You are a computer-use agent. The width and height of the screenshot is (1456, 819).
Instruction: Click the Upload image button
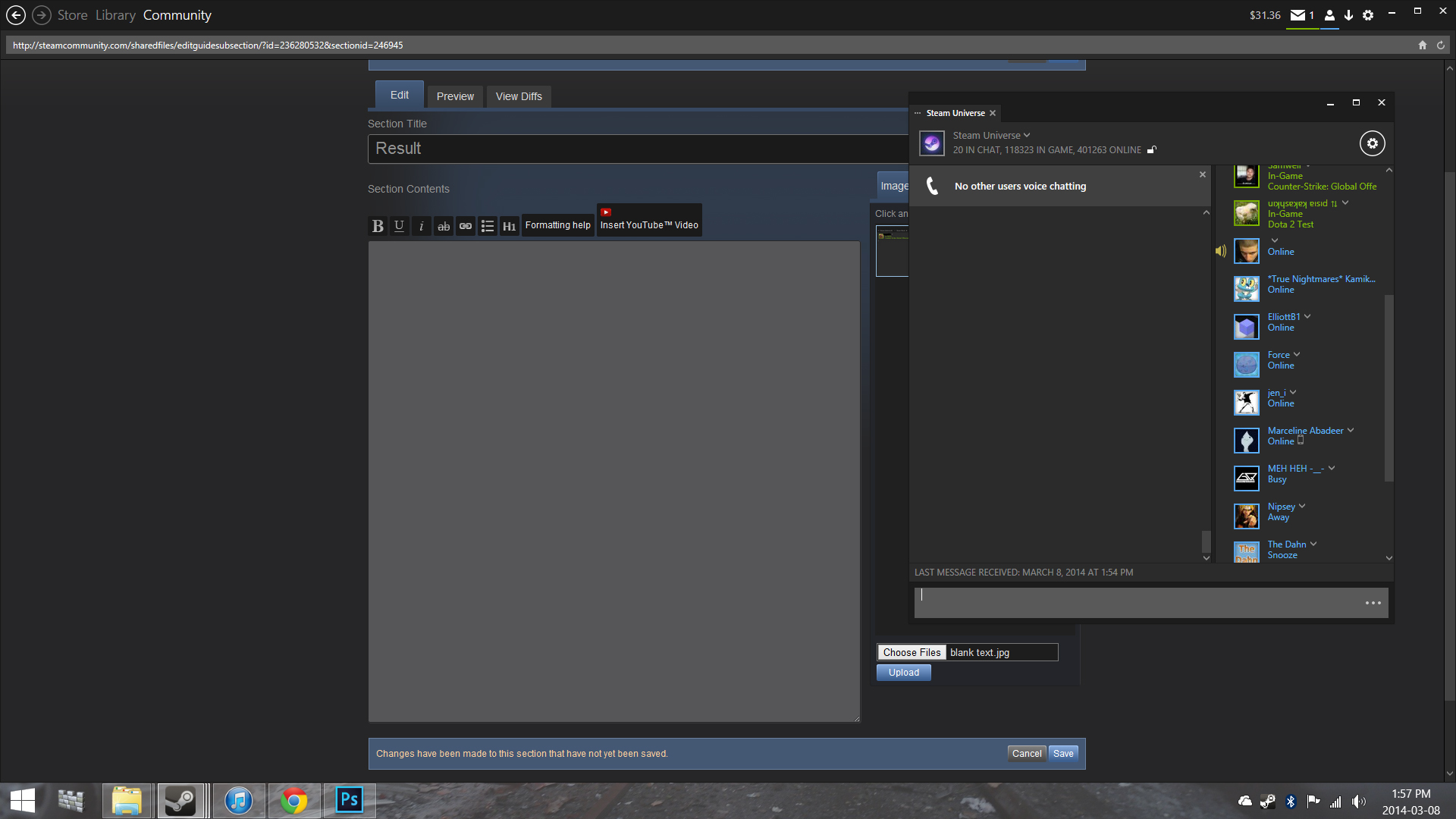903,673
